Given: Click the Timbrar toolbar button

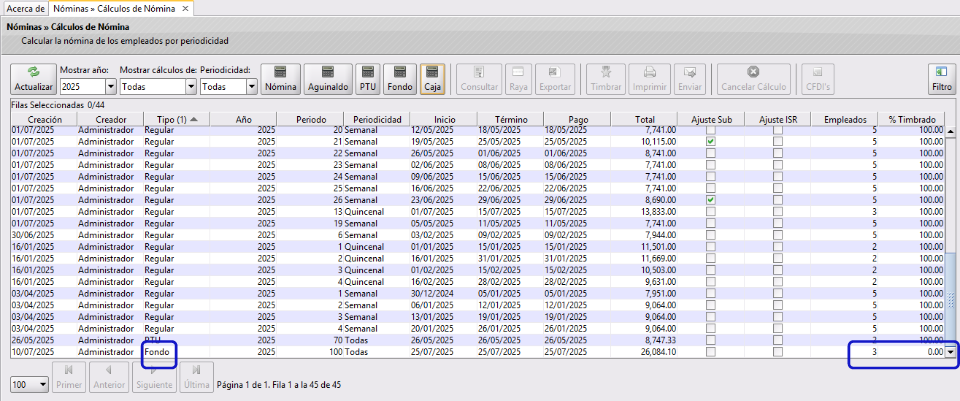Looking at the screenshot, I should (x=606, y=79).
